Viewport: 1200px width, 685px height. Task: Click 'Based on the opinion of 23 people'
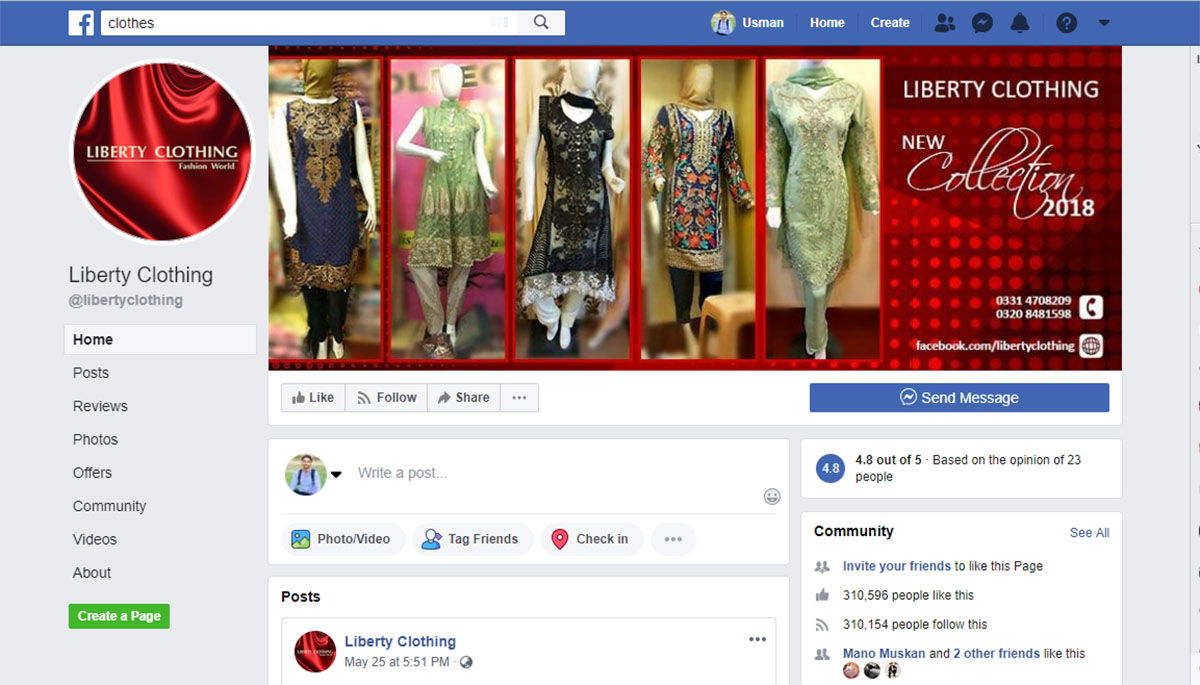tap(968, 468)
